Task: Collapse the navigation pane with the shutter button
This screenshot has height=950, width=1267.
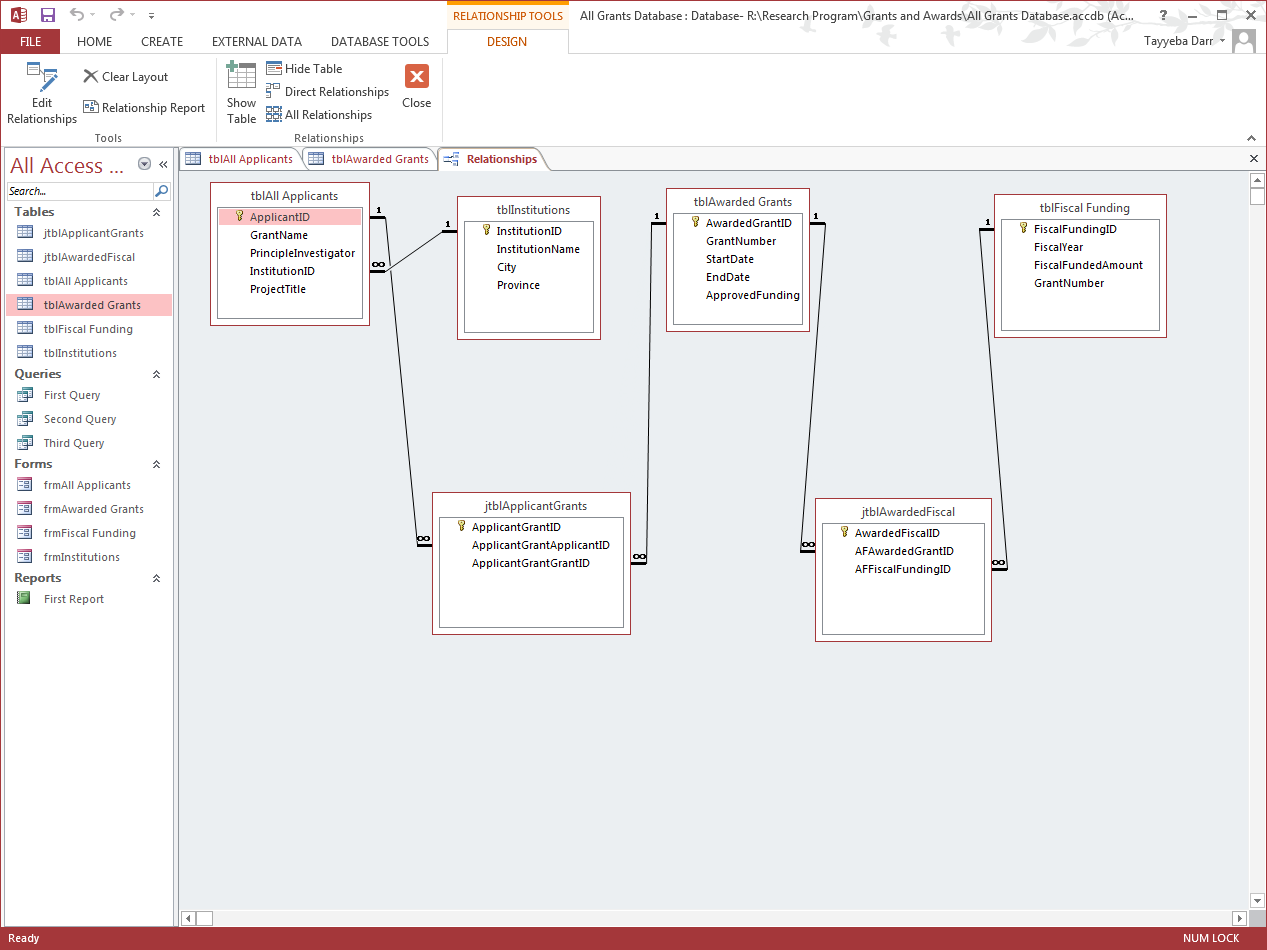Action: (x=163, y=165)
